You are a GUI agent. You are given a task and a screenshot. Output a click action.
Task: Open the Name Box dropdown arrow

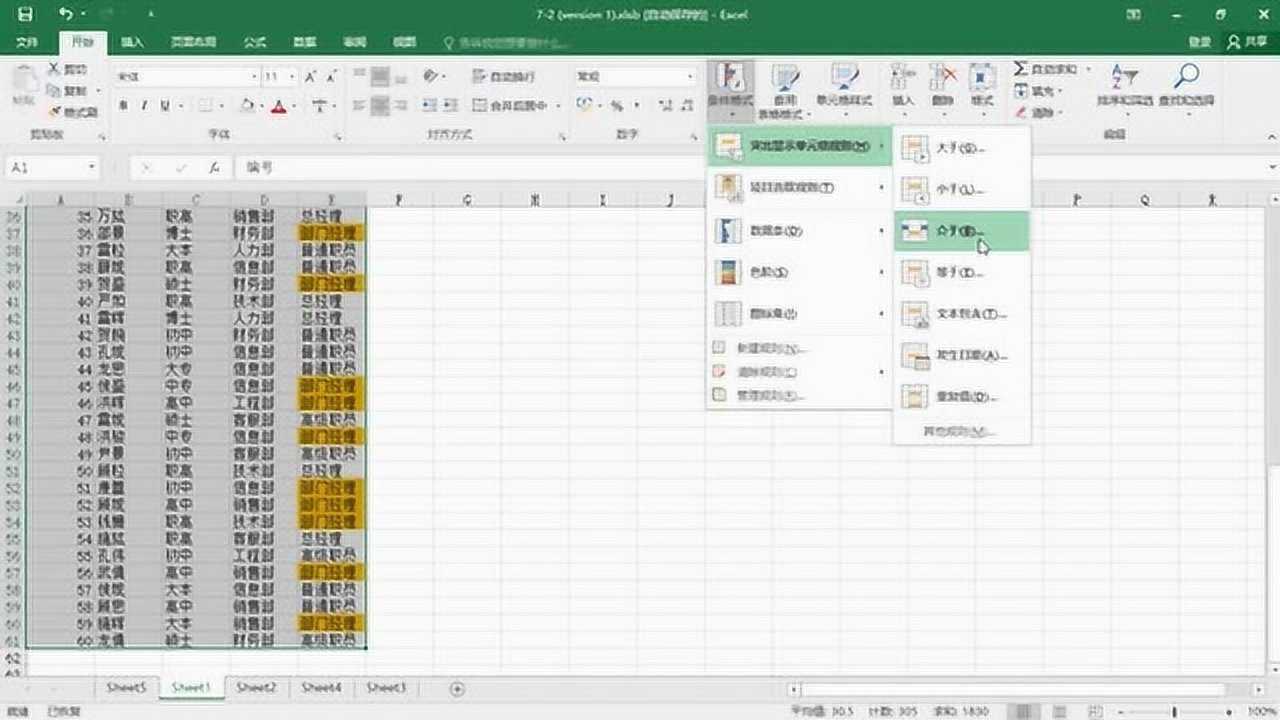click(x=92, y=168)
